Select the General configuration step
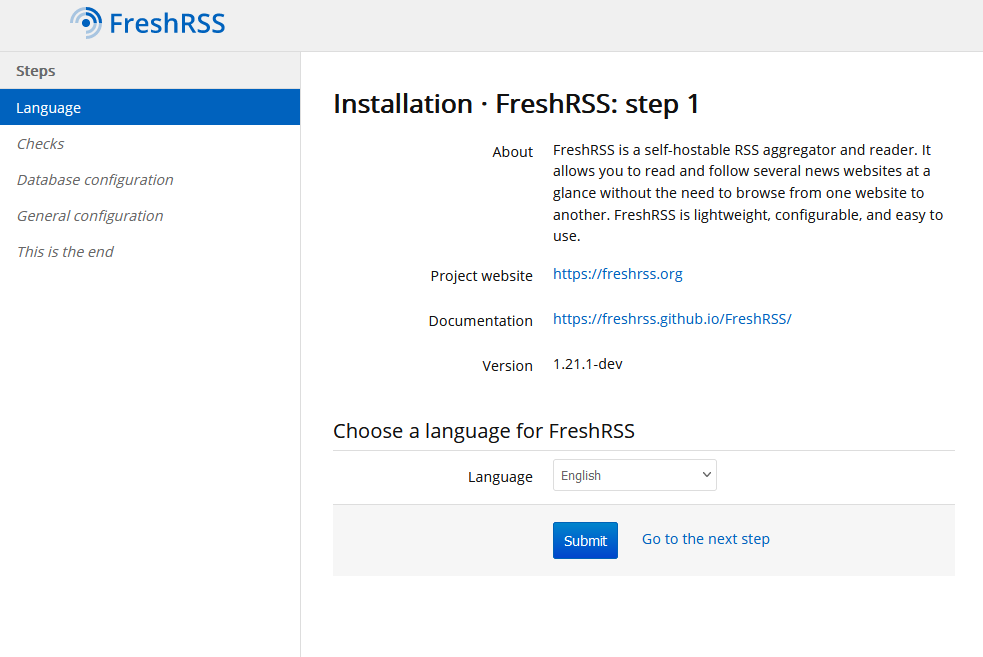983x657 pixels. pyautogui.click(x=90, y=216)
